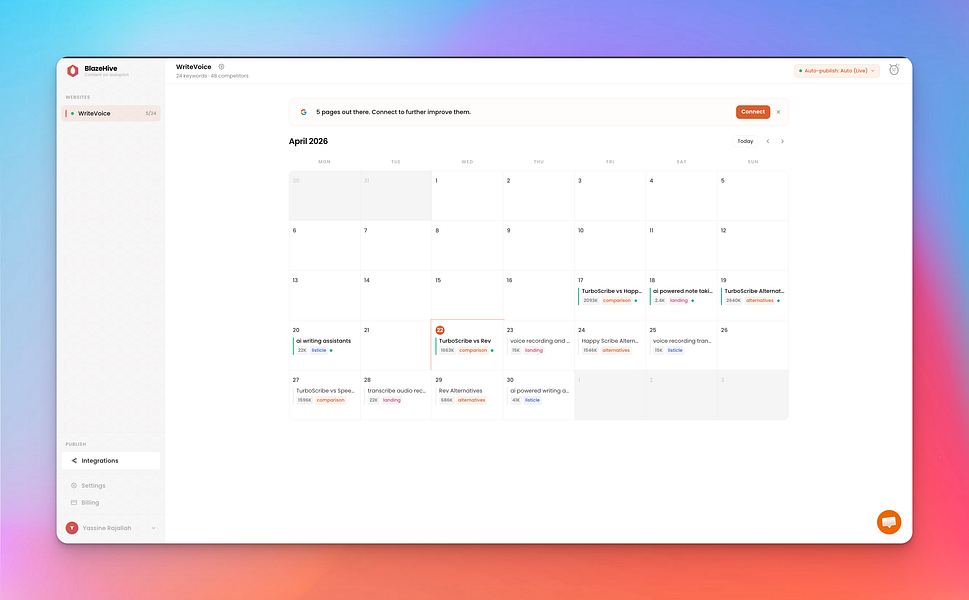Select the April 10 day cell
969x600 pixels.
(610, 245)
